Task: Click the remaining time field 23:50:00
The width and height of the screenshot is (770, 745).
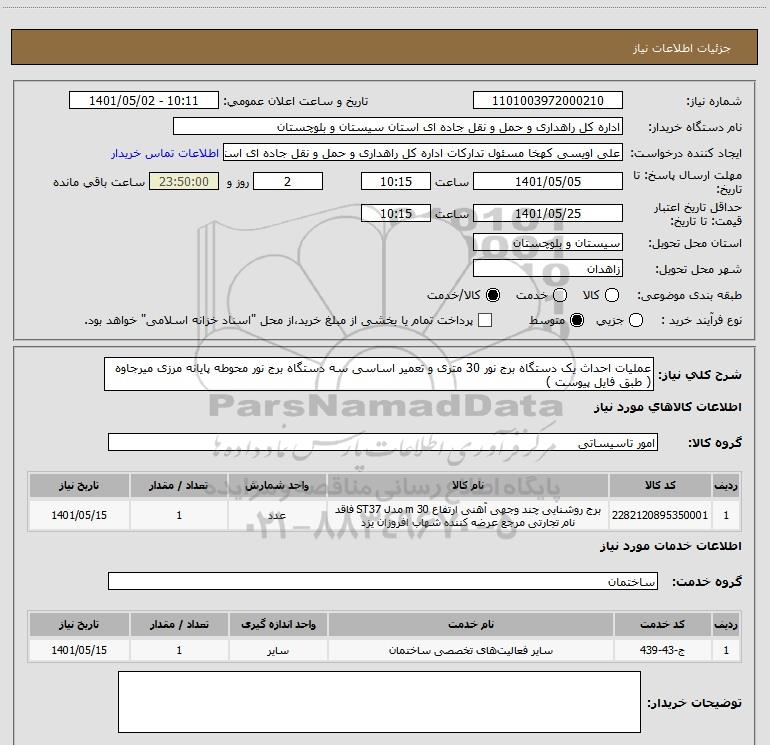Action: [x=184, y=181]
